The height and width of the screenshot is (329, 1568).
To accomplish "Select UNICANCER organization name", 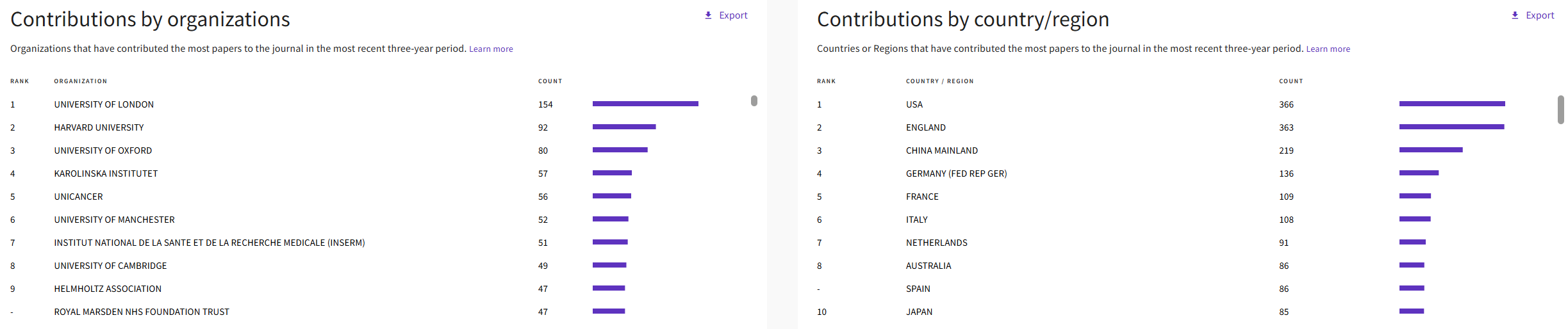I will tap(78, 197).
